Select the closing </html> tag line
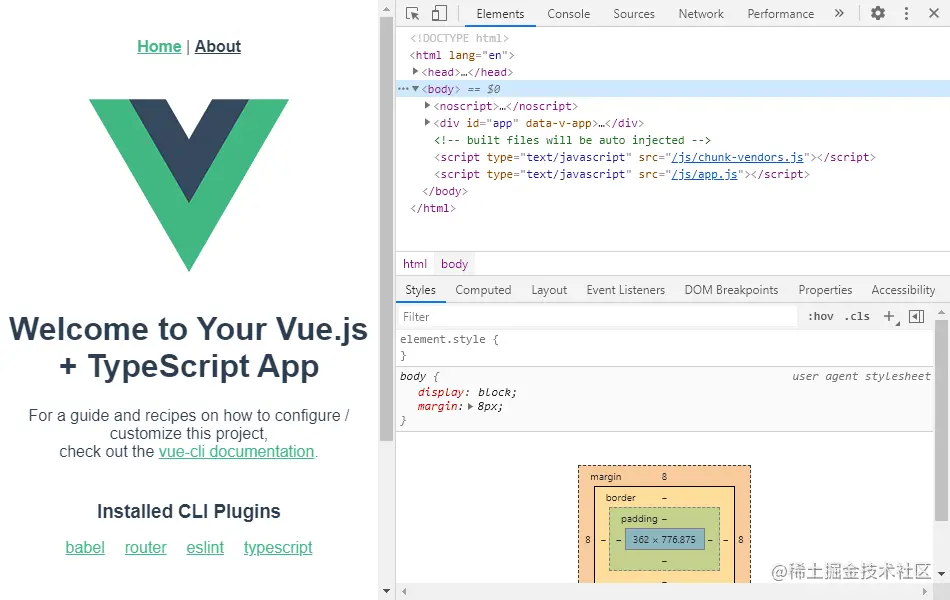 [x=433, y=208]
